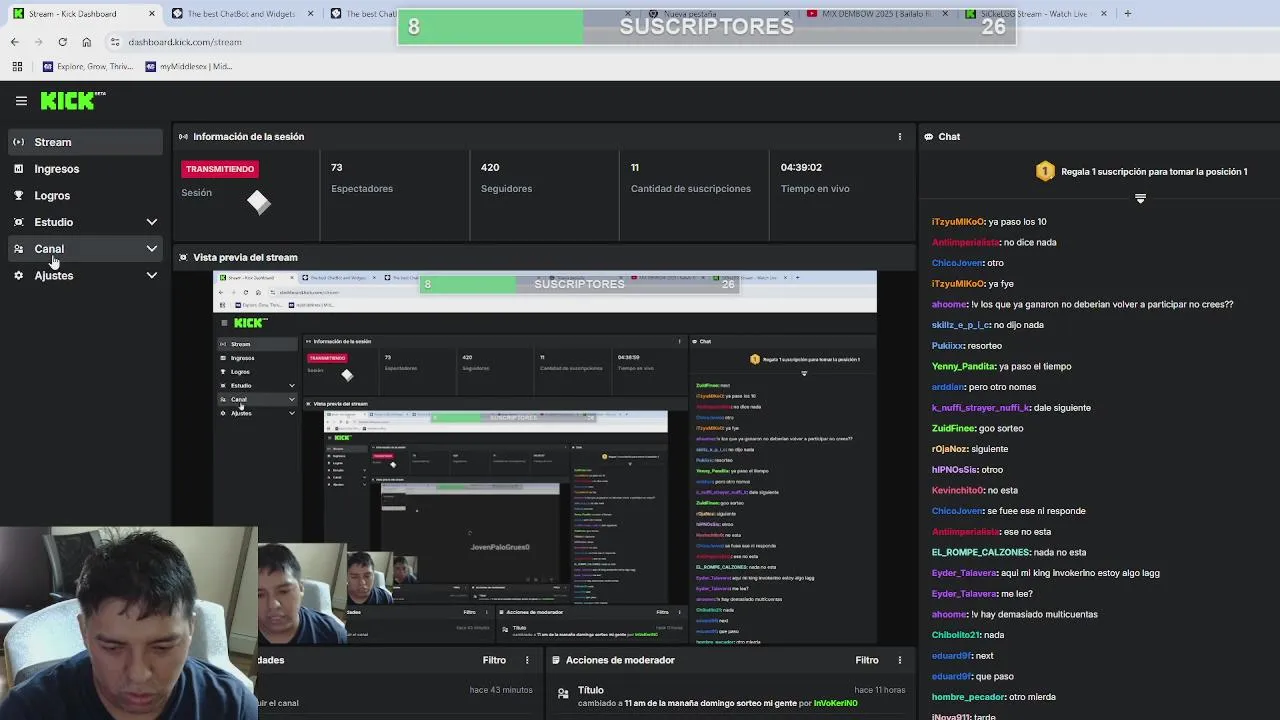Go forward in the browser
Viewport: 1280px width, 720px height.
38,42
